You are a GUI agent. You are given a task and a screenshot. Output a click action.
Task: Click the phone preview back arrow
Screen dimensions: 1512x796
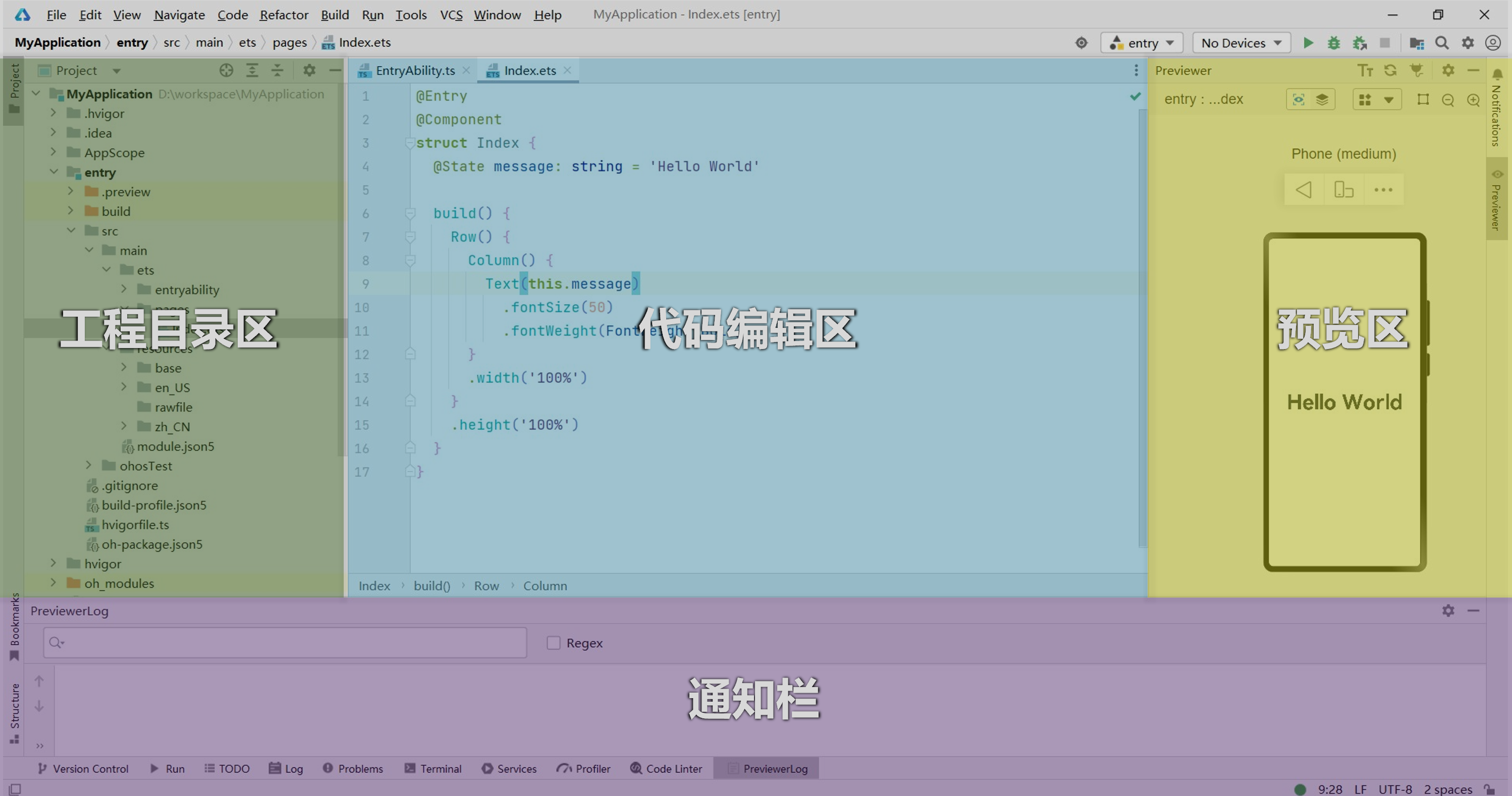[x=1304, y=190]
